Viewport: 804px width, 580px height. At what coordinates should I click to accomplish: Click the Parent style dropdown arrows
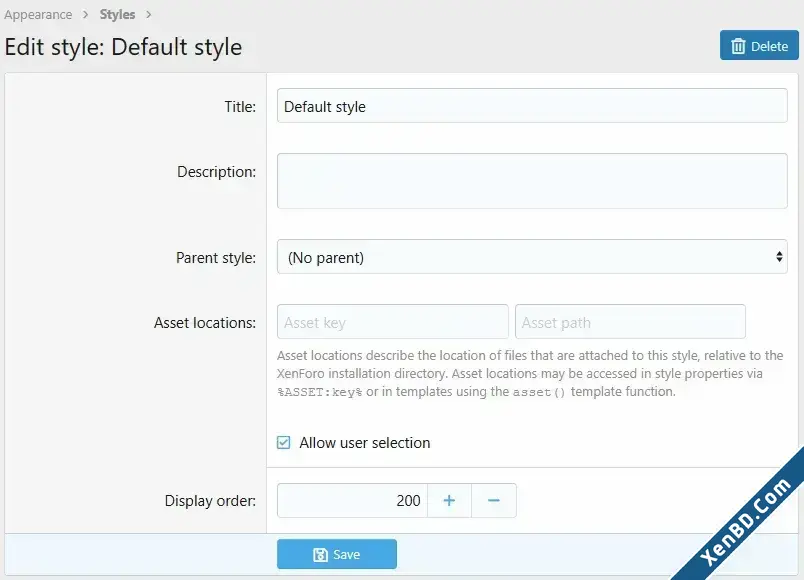coord(779,256)
